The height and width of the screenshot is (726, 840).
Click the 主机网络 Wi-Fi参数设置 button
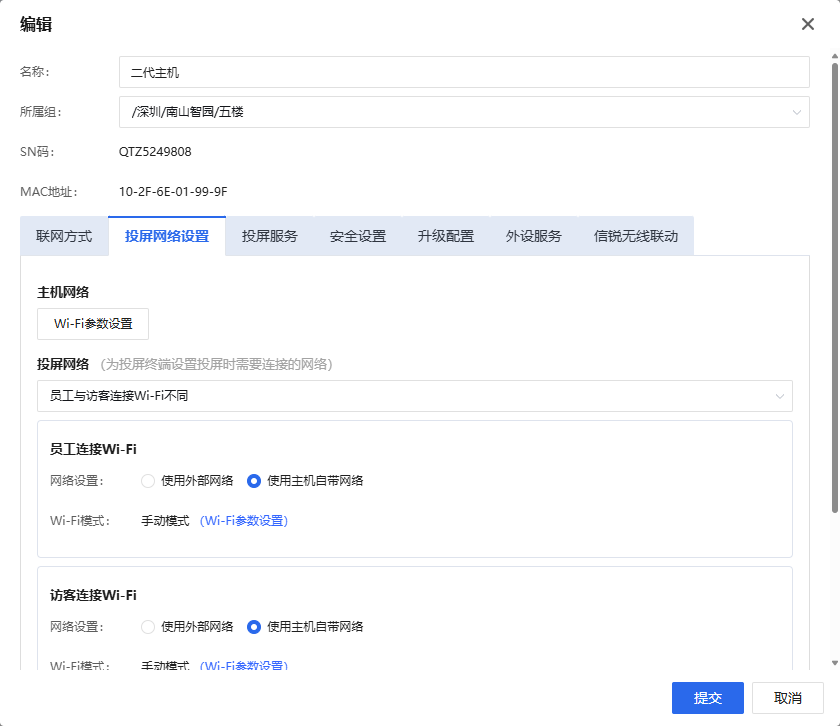(x=93, y=324)
